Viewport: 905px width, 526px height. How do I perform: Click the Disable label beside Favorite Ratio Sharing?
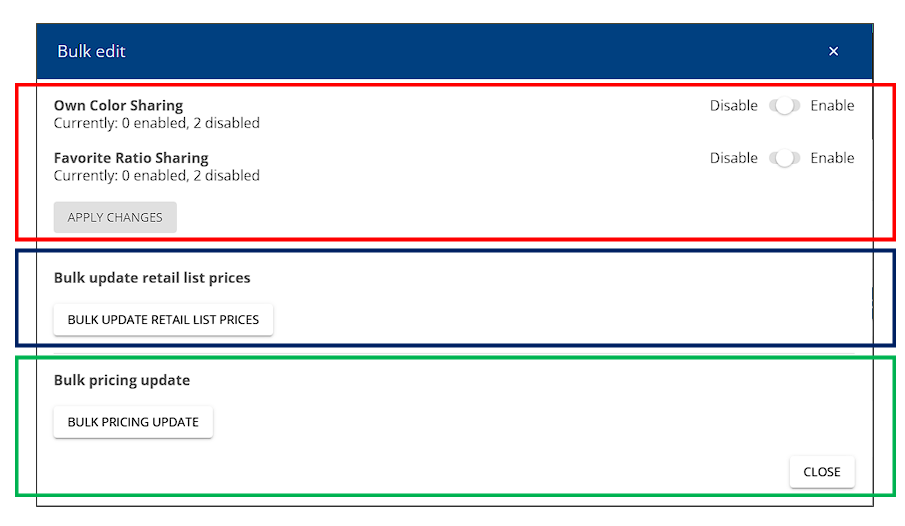[734, 158]
